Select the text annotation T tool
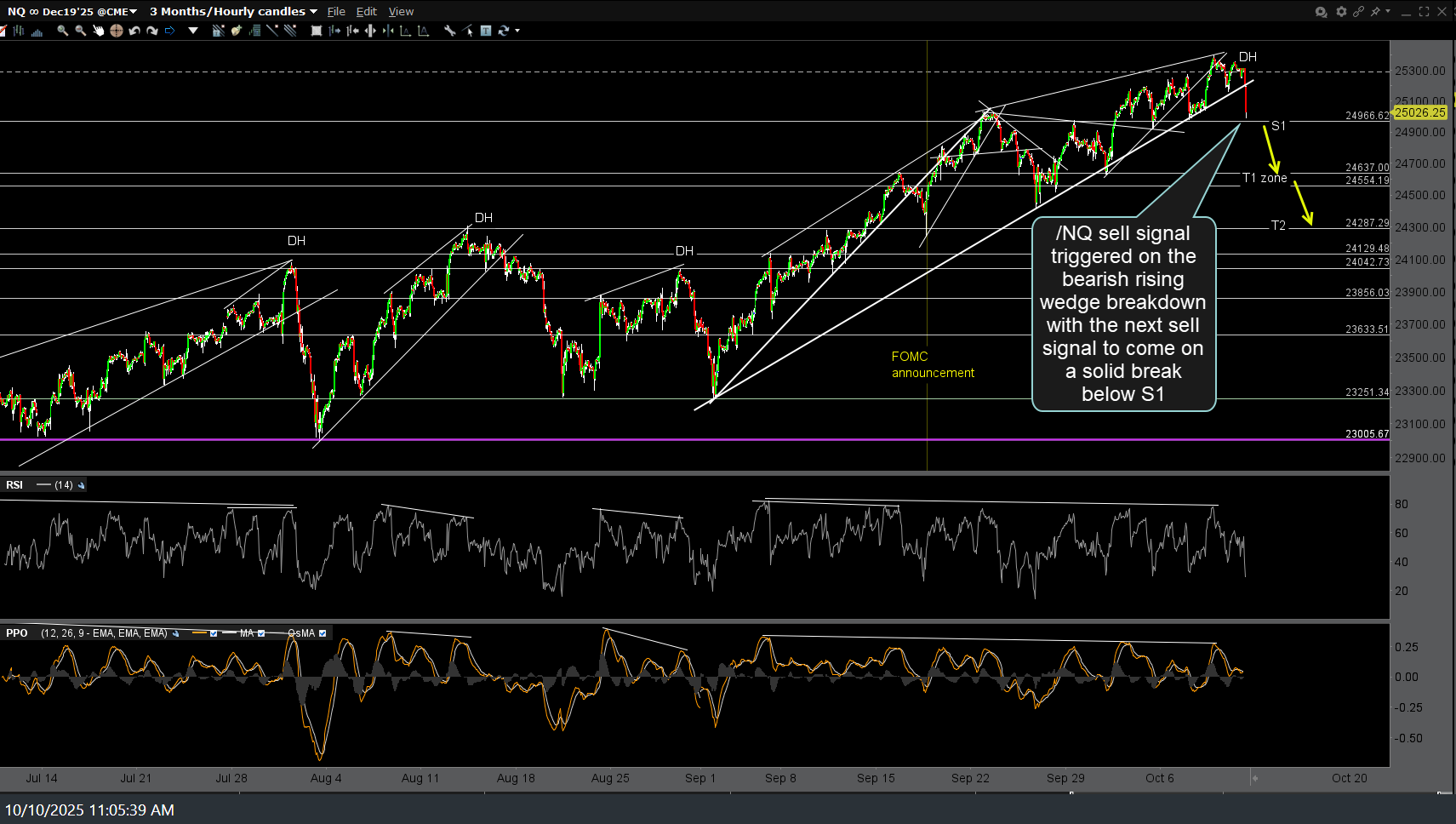This screenshot has height=824, width=1456. [x=486, y=31]
